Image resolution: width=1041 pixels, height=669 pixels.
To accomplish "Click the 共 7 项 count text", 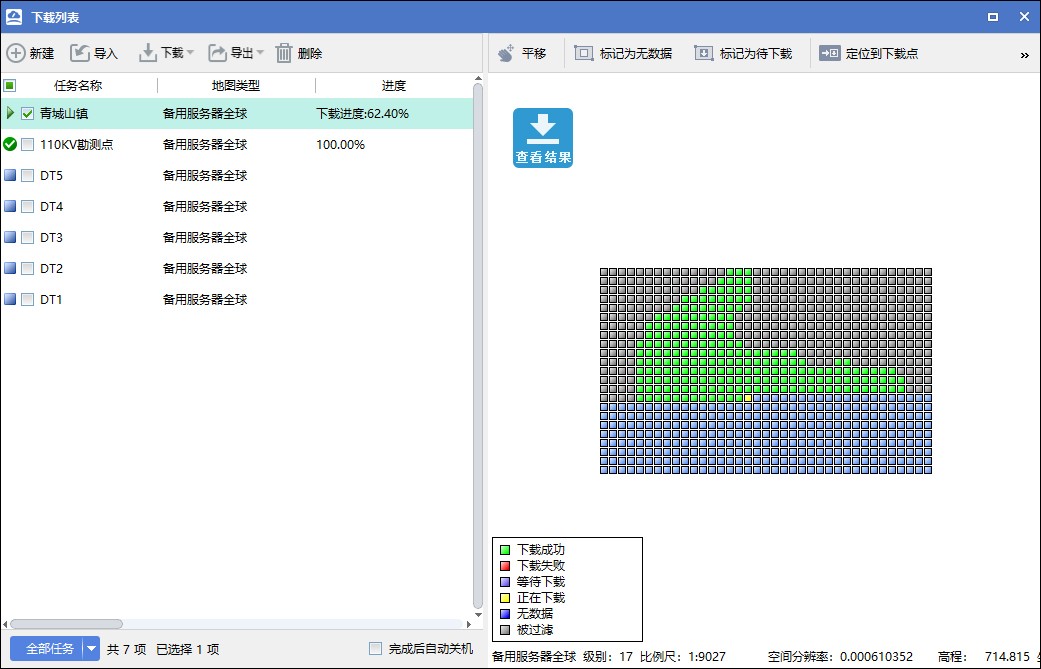I will pos(127,649).
